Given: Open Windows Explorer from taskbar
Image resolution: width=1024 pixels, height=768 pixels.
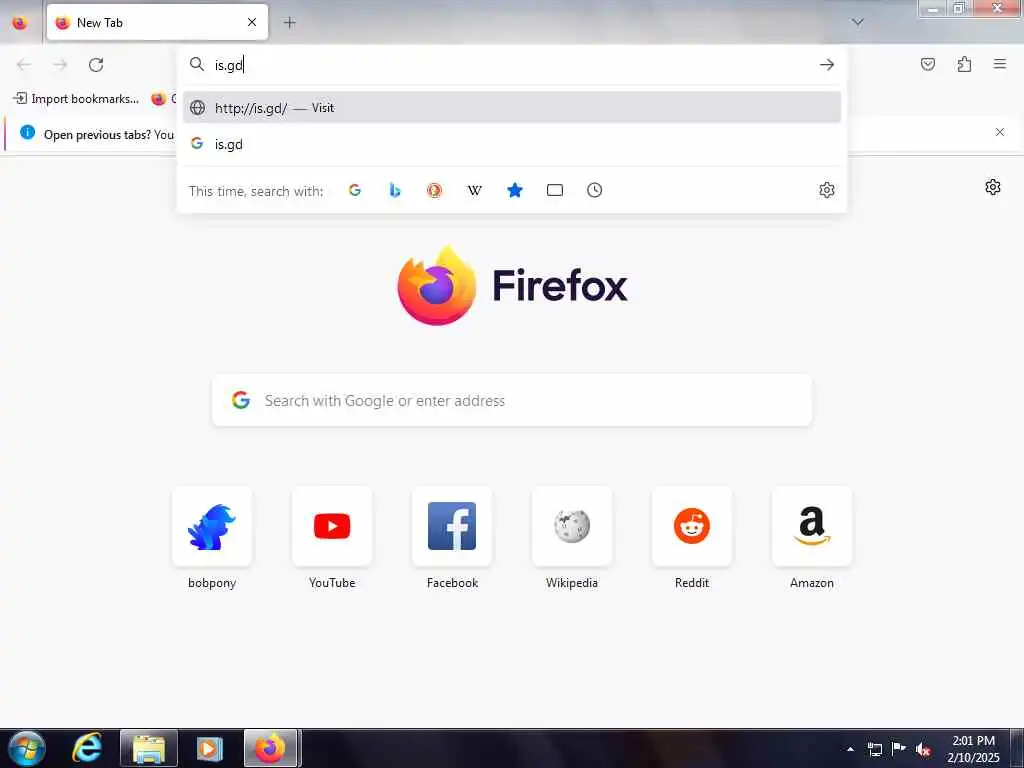Looking at the screenshot, I should (x=149, y=748).
